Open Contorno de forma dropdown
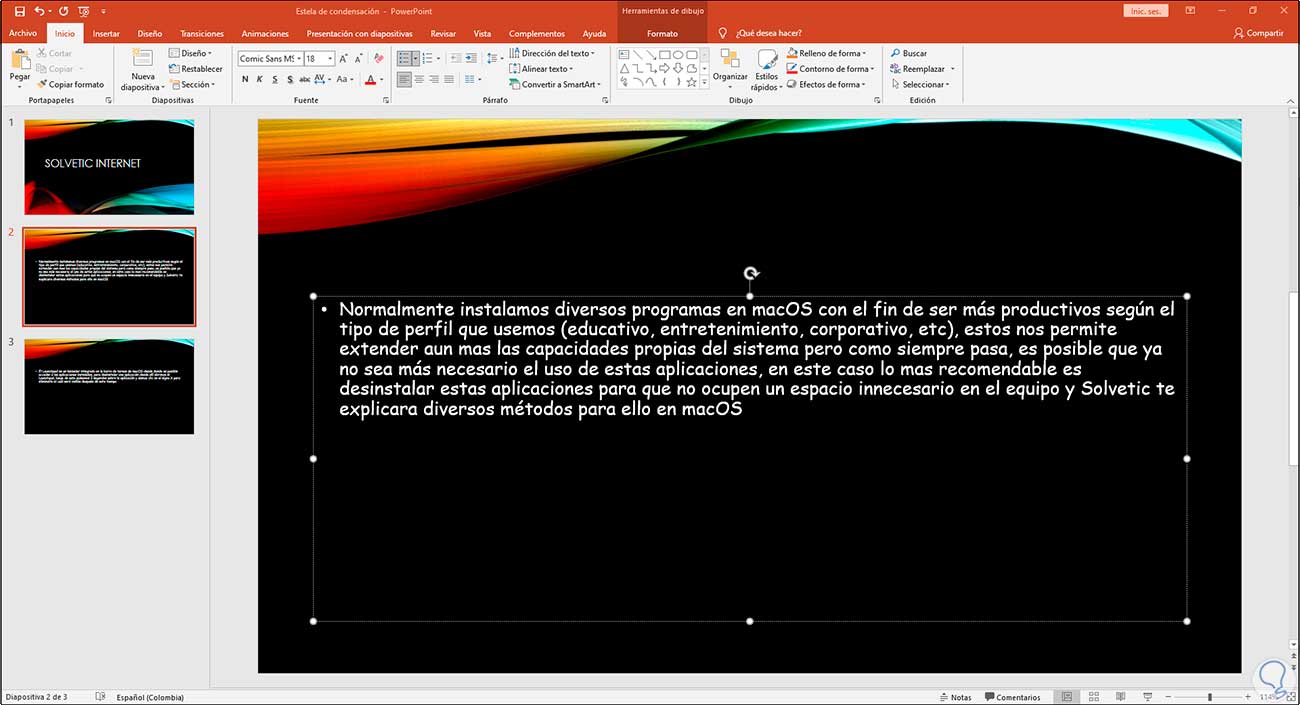Screen dimensions: 1300x705 point(831,69)
